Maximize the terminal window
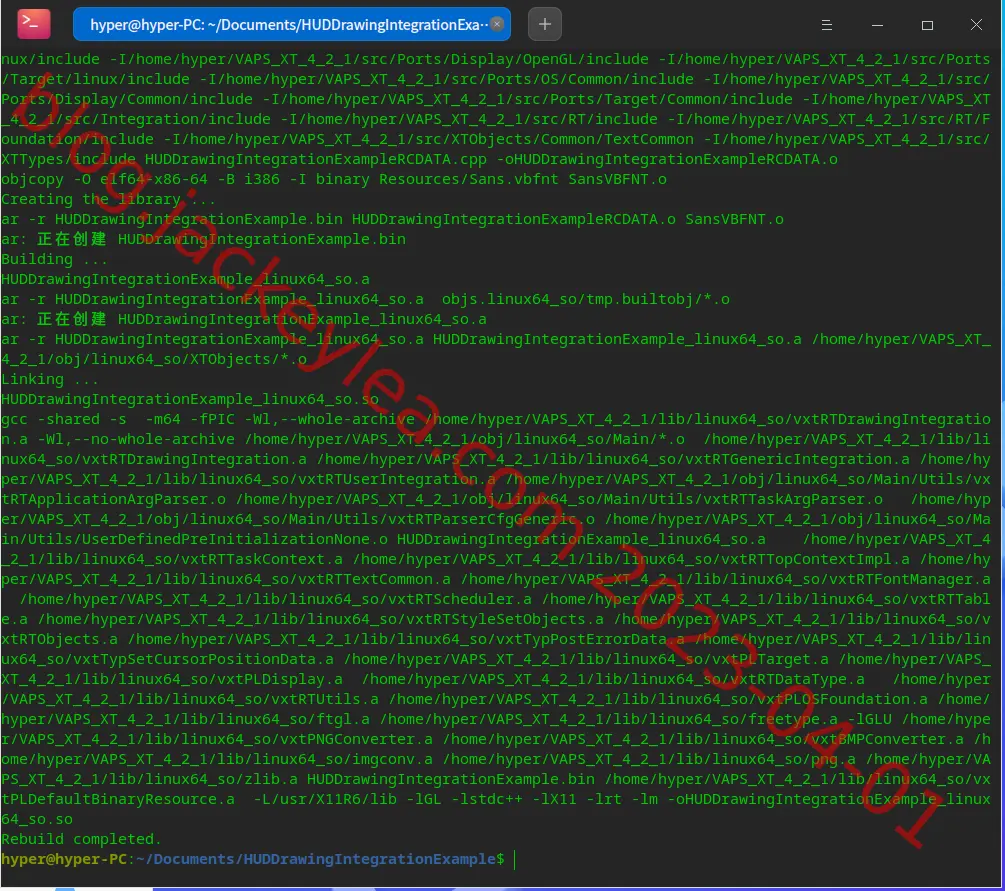 927,25
